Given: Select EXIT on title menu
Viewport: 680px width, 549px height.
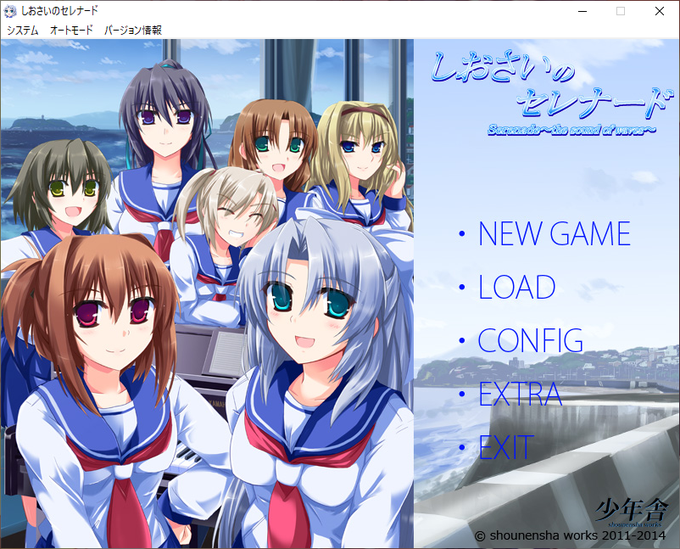Looking at the screenshot, I should coord(506,447).
